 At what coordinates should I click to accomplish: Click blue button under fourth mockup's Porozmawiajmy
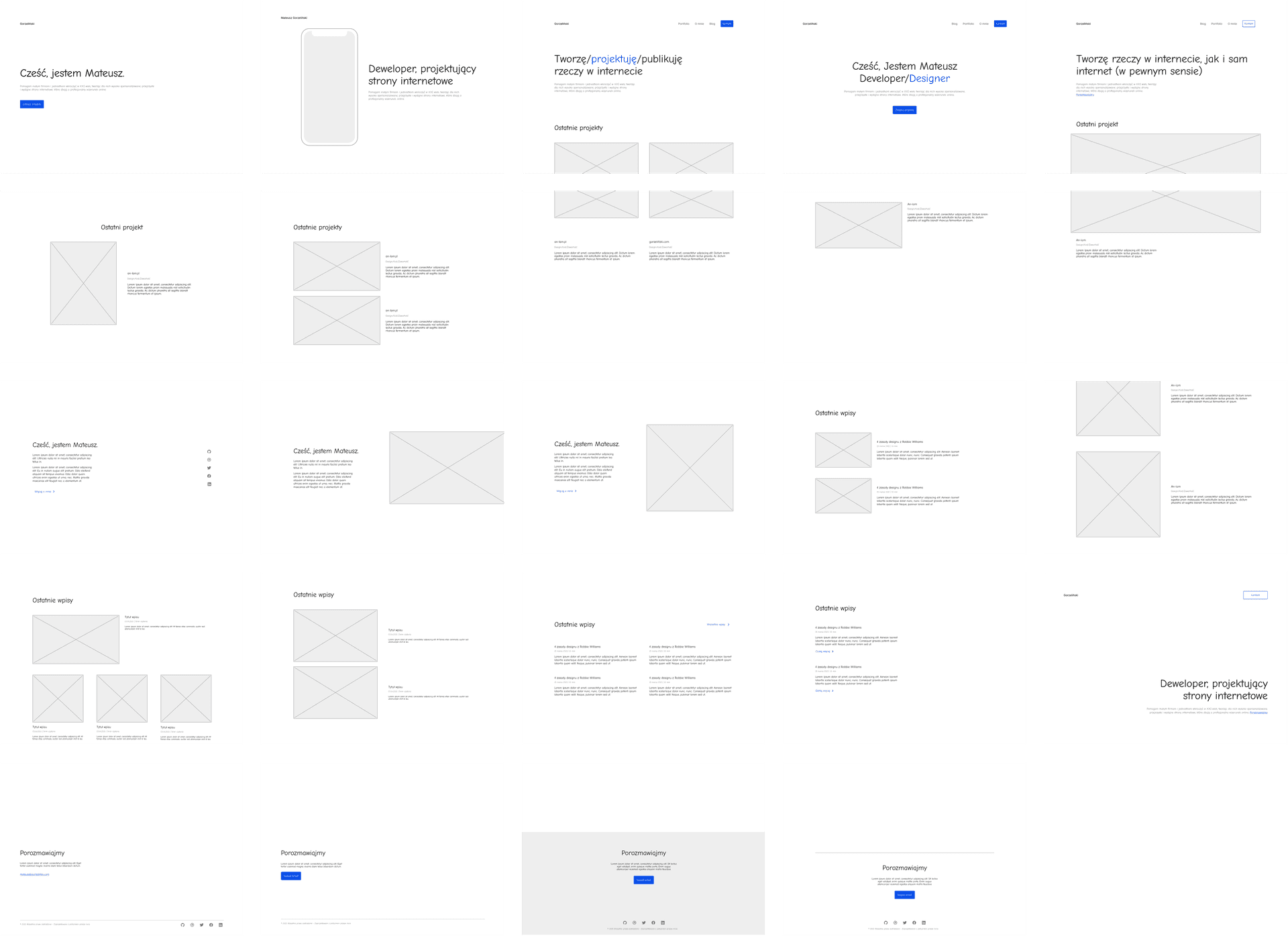[904, 894]
